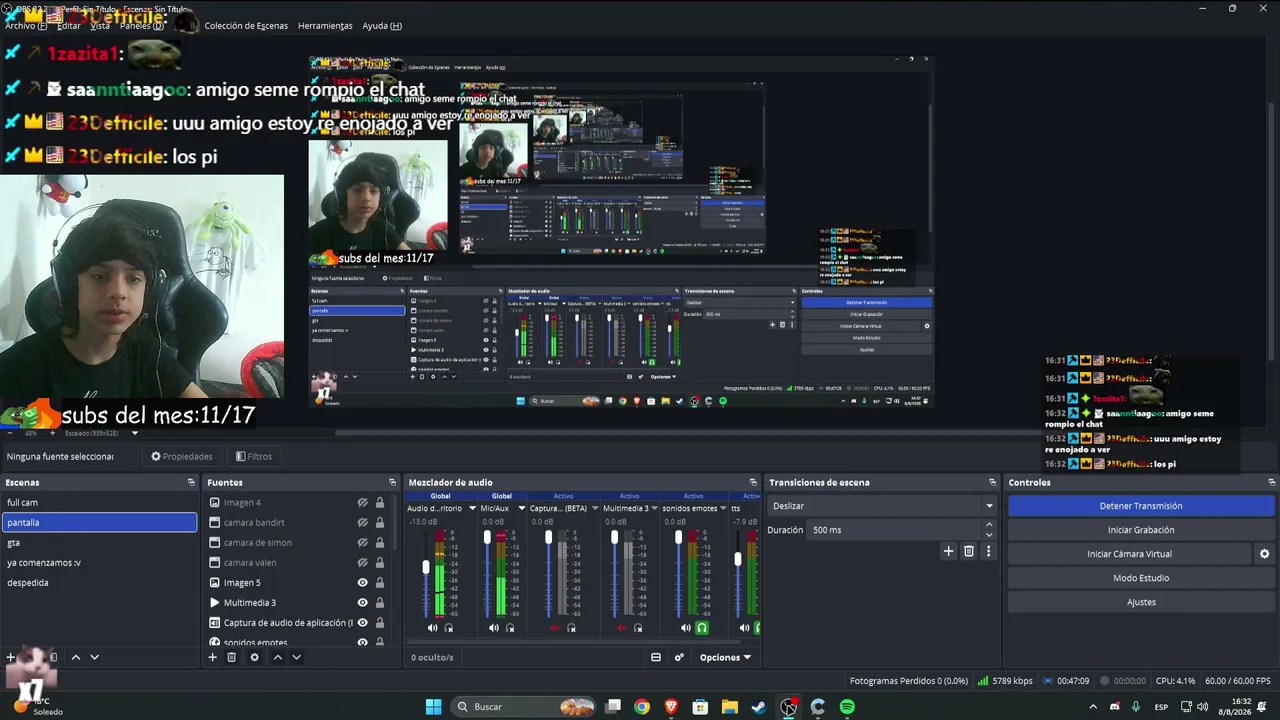The image size is (1280, 720).
Task: Mute the Audio del escritorio channel
Action: point(433,628)
